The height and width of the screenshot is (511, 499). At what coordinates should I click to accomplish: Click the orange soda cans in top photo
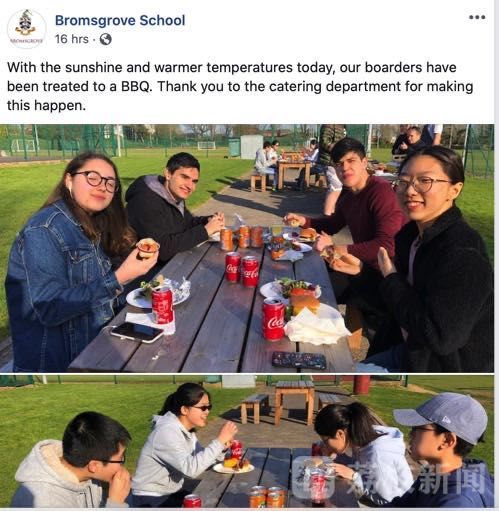coord(242,237)
